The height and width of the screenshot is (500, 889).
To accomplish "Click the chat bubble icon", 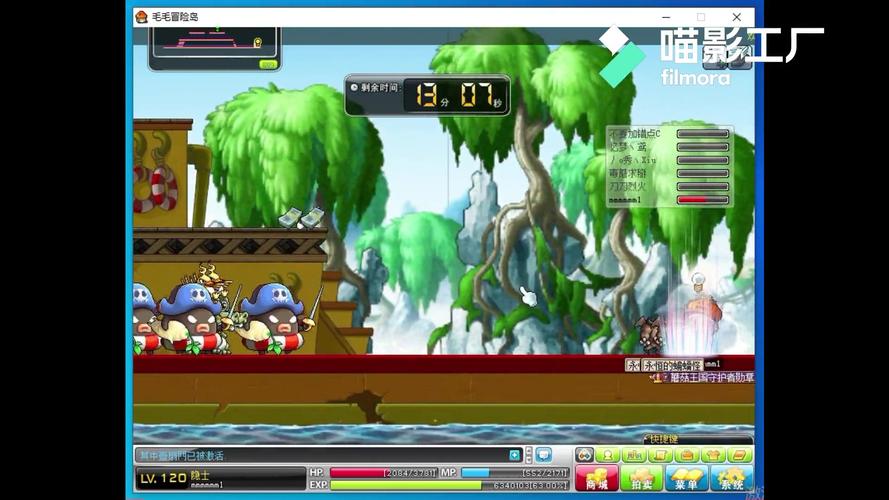I will point(544,455).
